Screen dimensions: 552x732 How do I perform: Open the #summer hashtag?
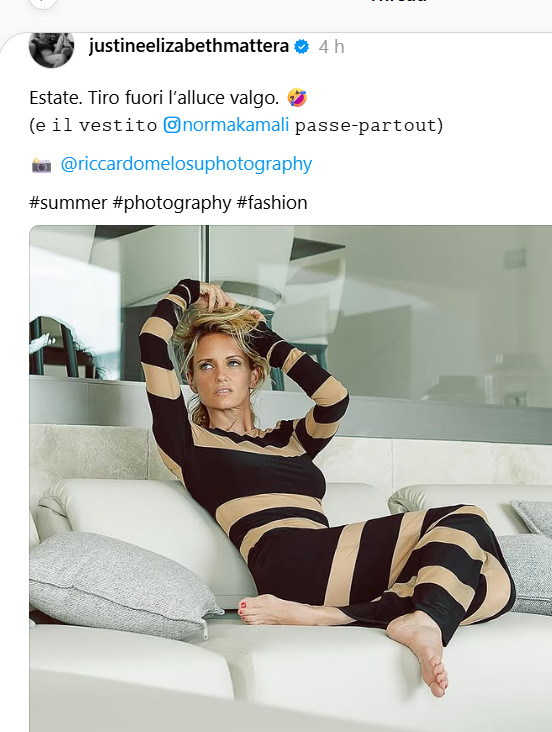tap(68, 203)
